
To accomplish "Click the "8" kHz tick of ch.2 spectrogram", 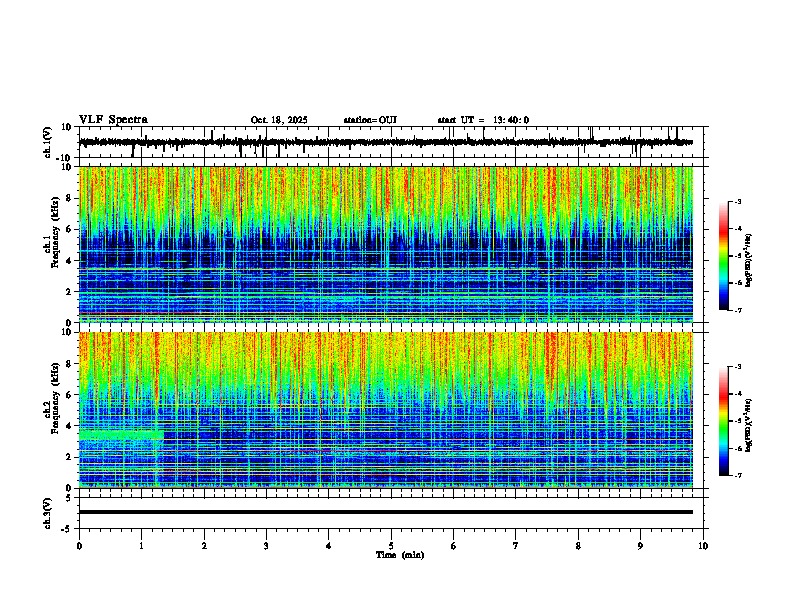I will (x=69, y=364).
